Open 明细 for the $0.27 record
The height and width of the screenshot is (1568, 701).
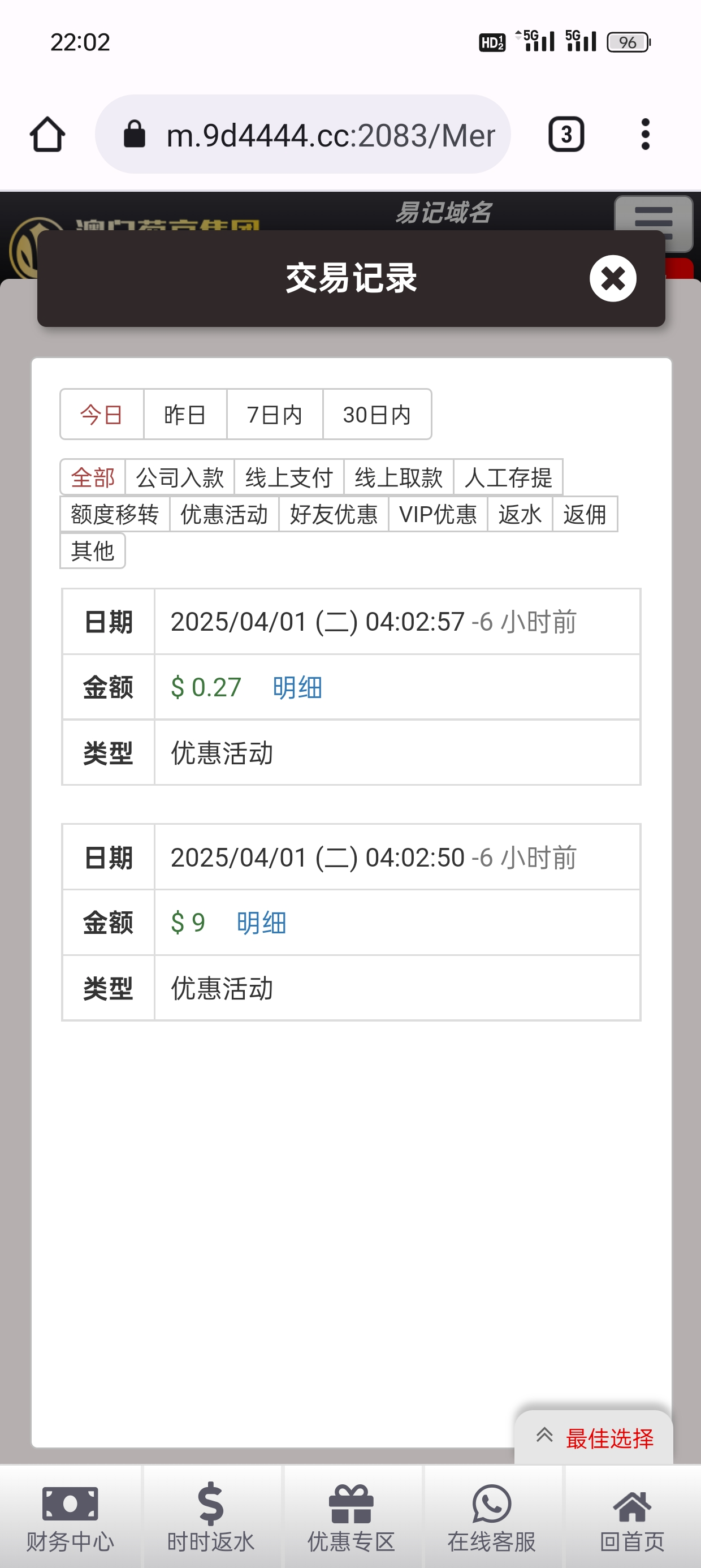(x=297, y=687)
